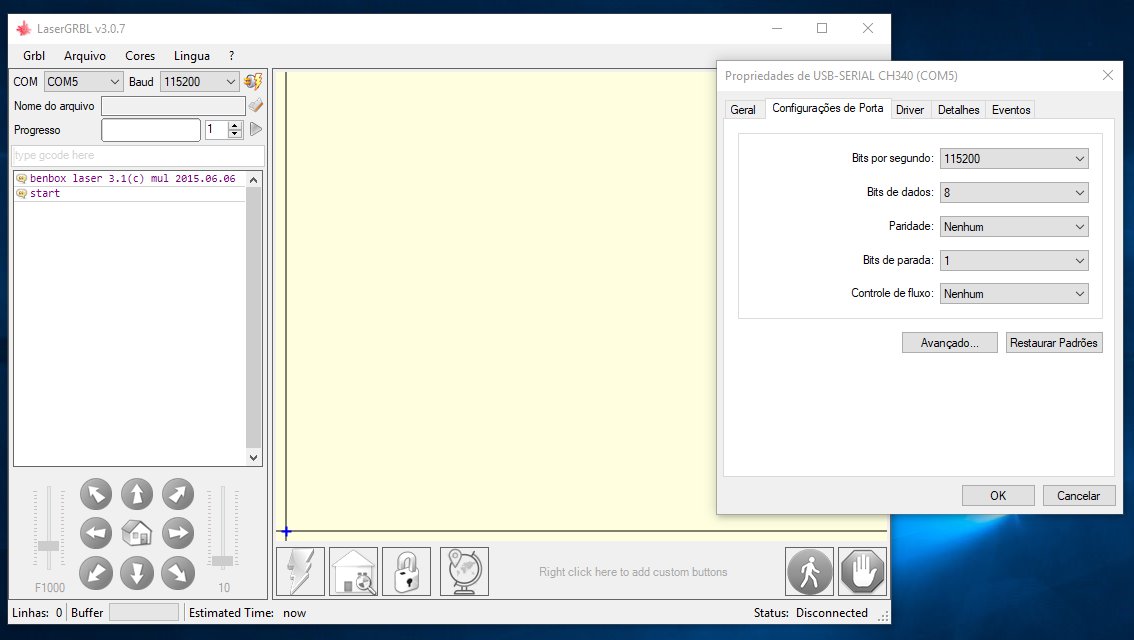
Task: Open the Baud rate dropdown showing 115200
Action: pos(200,82)
